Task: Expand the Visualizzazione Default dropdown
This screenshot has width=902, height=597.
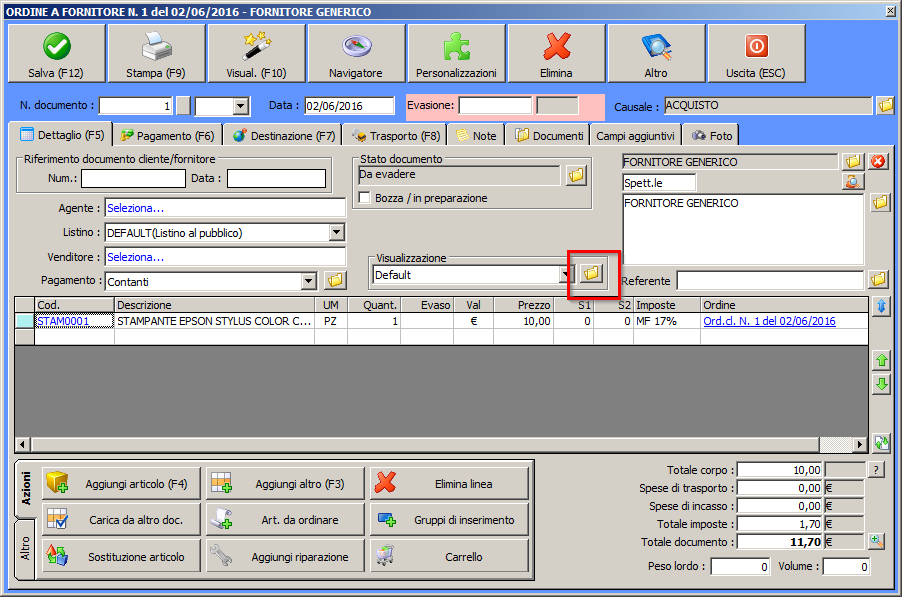Action: pos(564,275)
